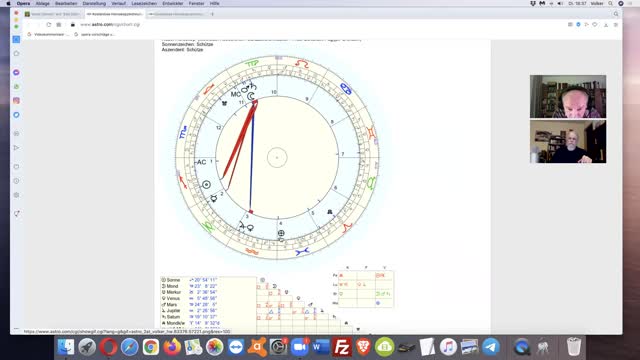Open Opera sidebar history clock icon
This screenshot has width=640, height=360.
pyautogui.click(x=16, y=181)
